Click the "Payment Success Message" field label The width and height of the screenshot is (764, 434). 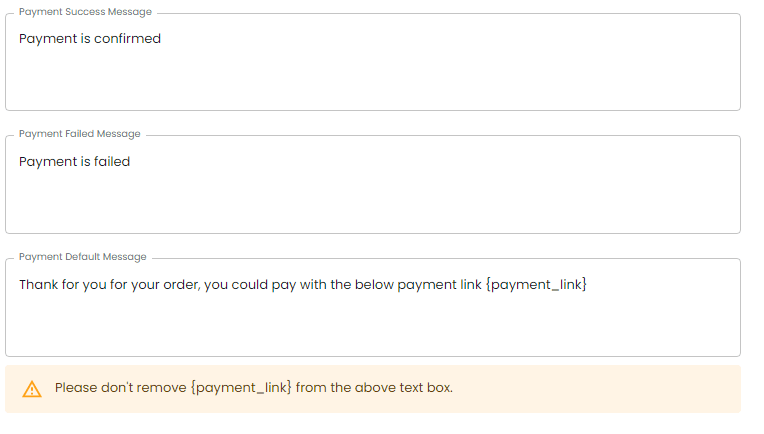pyautogui.click(x=85, y=12)
